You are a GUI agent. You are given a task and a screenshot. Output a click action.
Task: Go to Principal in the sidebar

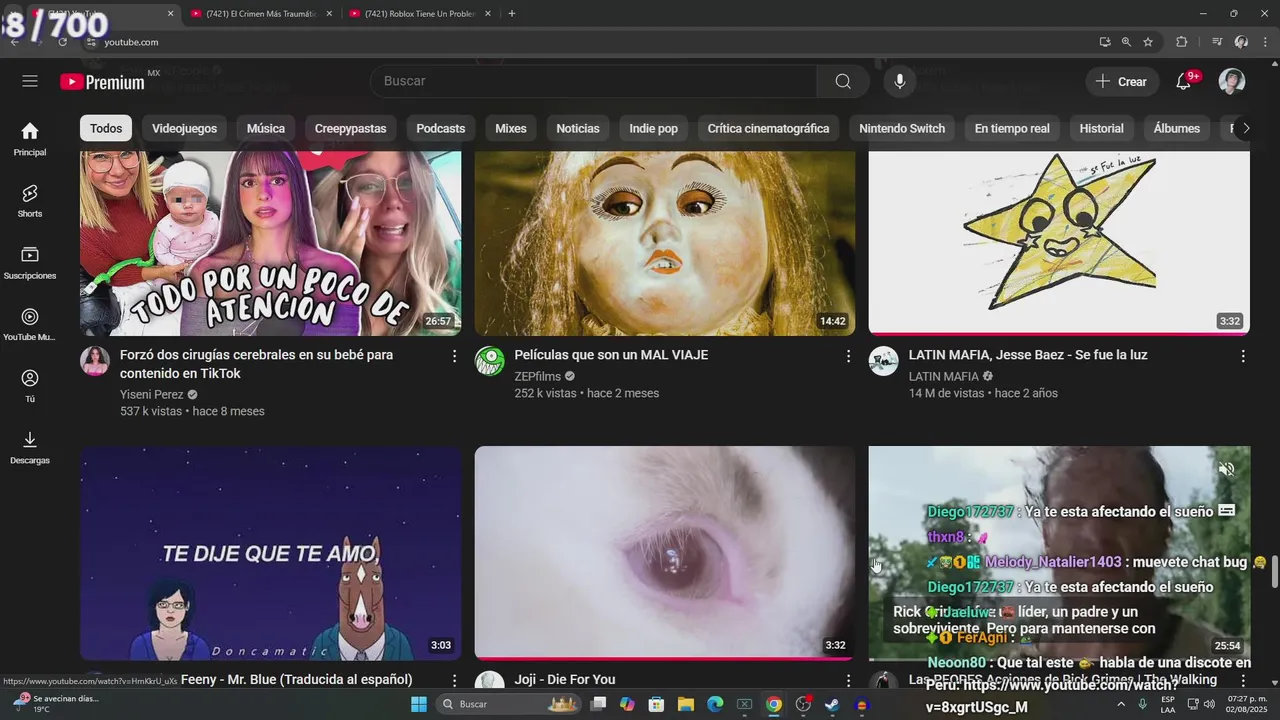click(x=30, y=139)
